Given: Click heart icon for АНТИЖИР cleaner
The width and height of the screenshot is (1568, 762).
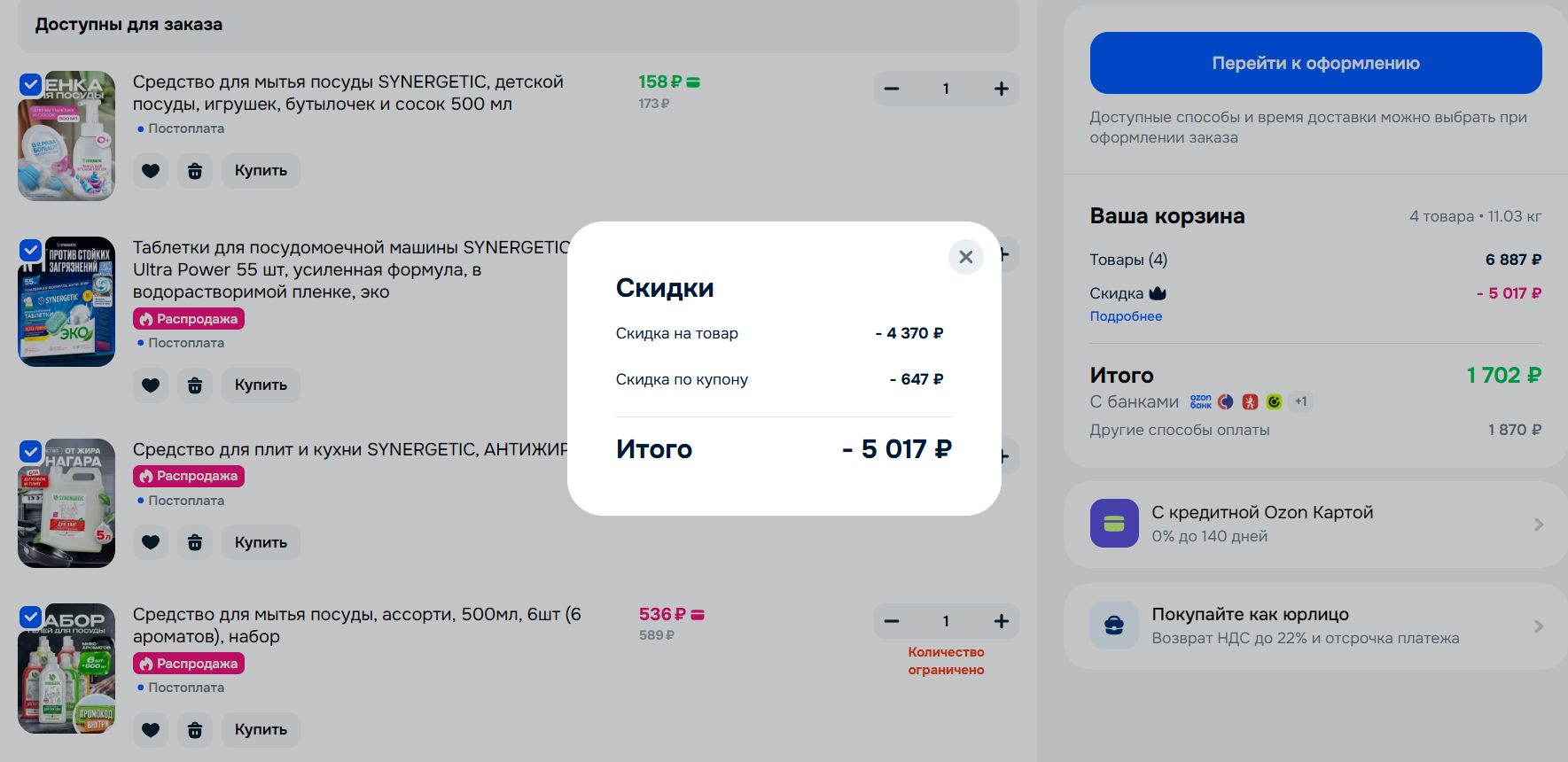Looking at the screenshot, I should [x=151, y=542].
